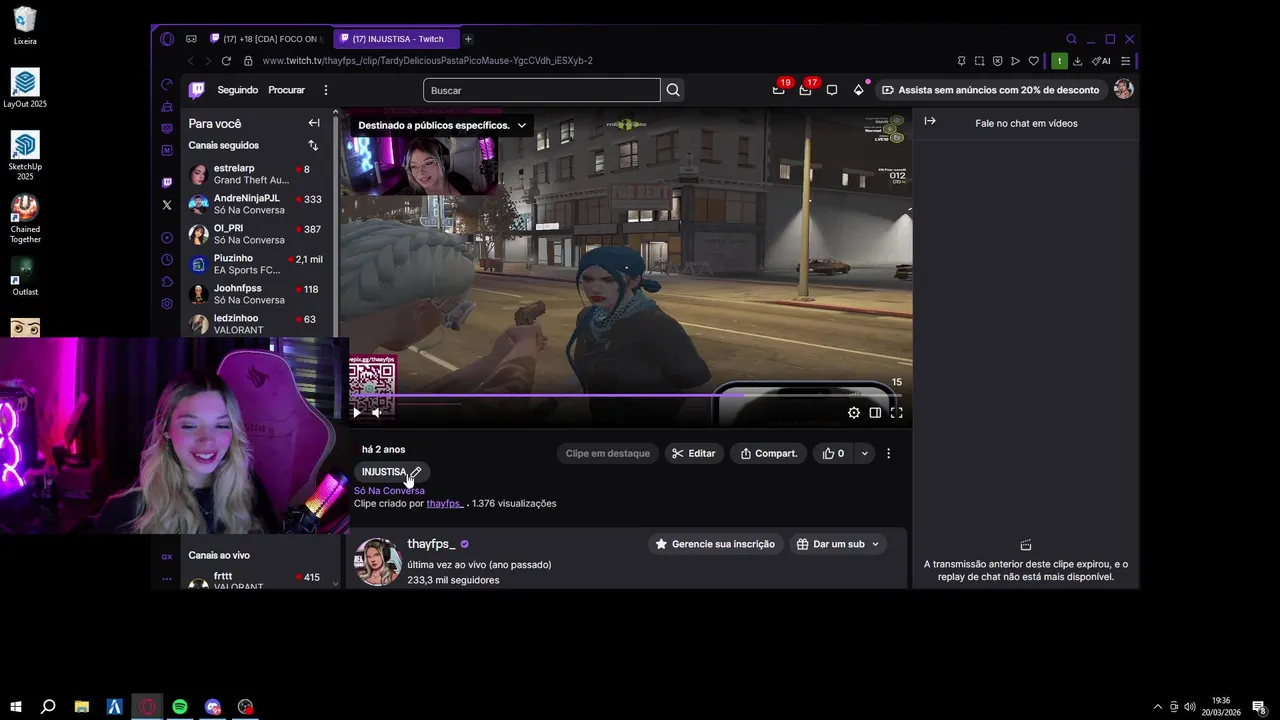Open Twitch whispers chat icon

[x=831, y=90]
